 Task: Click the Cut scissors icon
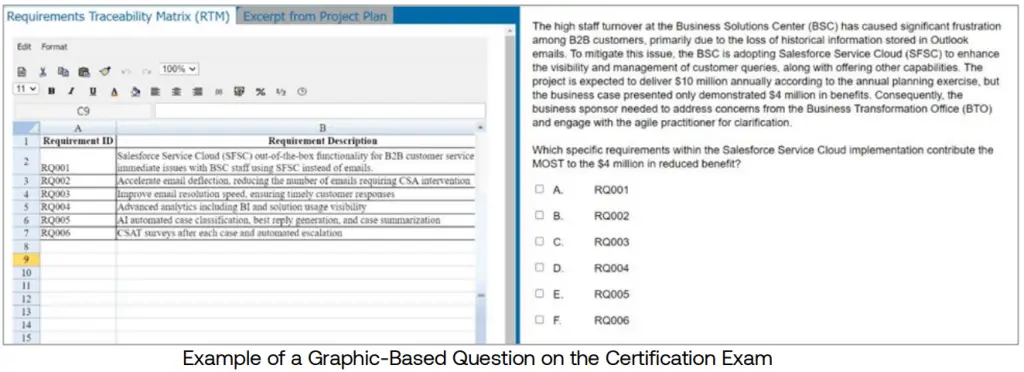[x=42, y=71]
